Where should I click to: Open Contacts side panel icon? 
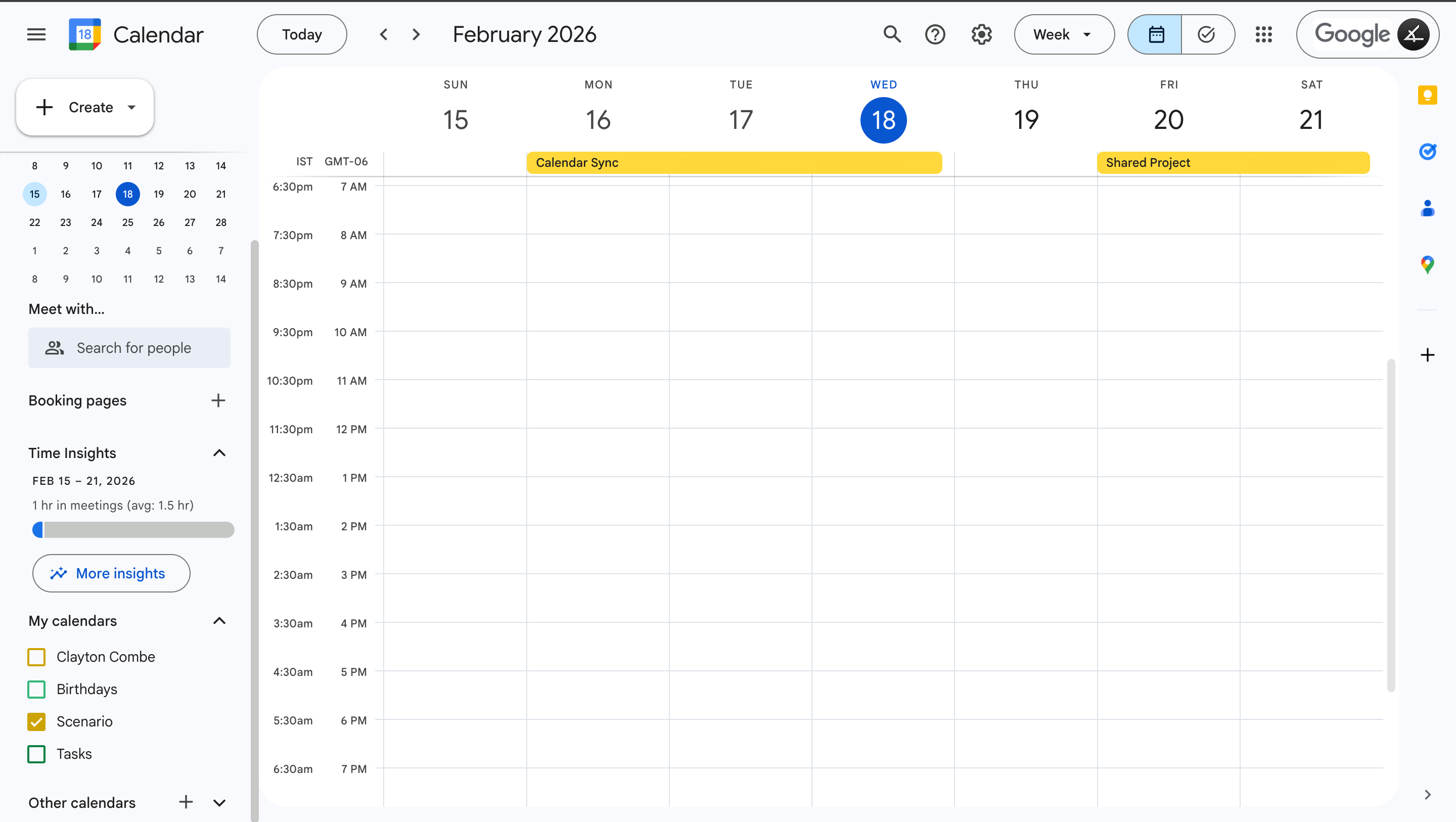(1427, 208)
